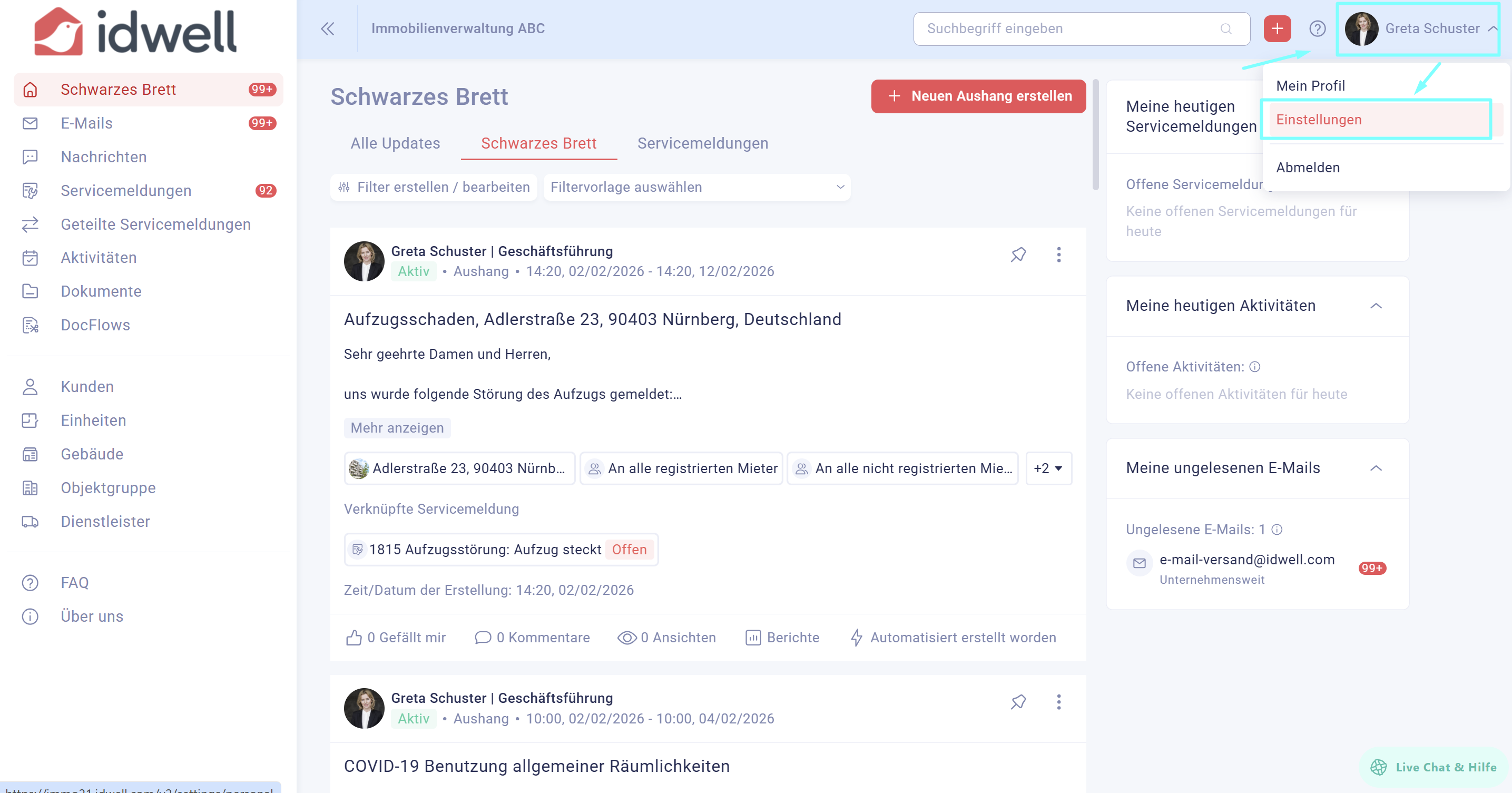Open the Filtervorlage auswählen dropdown
The width and height of the screenshot is (1512, 793).
click(x=696, y=187)
